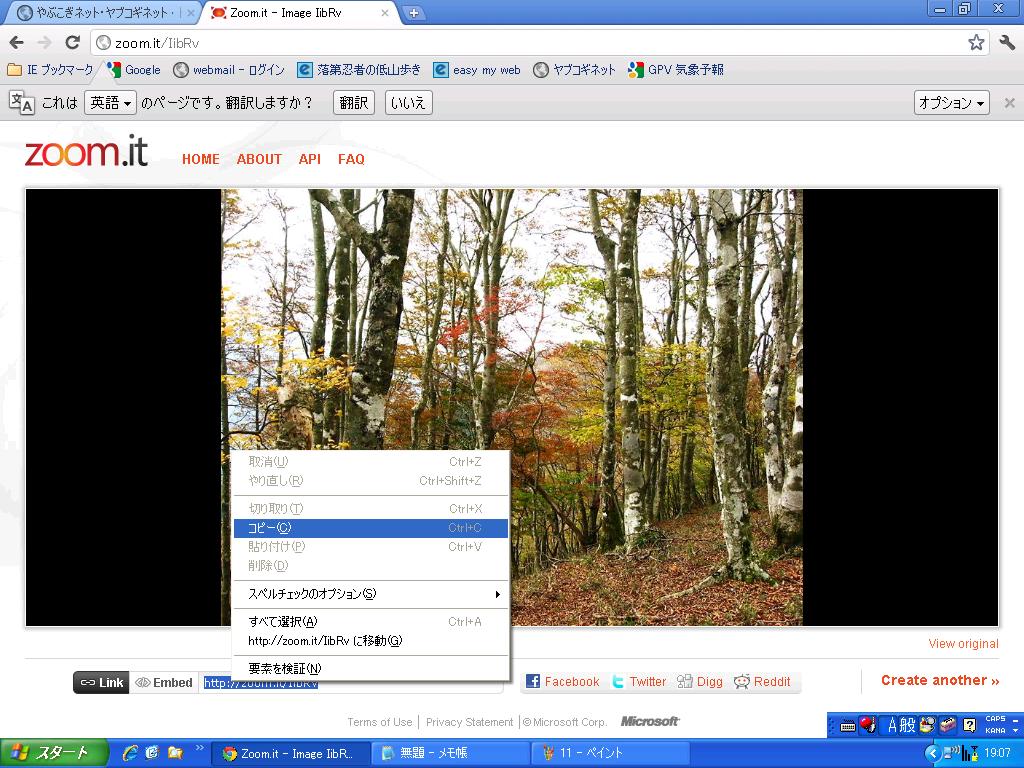The width and height of the screenshot is (1024, 768).
Task: Click the address bar URL field
Action: coord(530,43)
